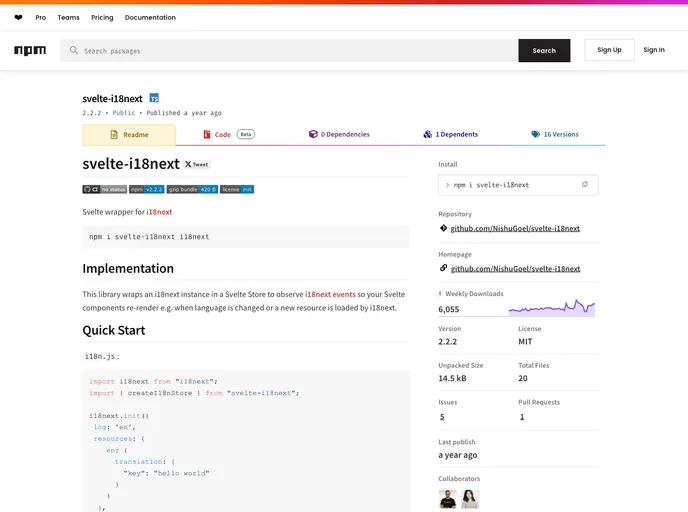The height and width of the screenshot is (512, 688).
Task: Click the Quick Start heading
Action: [x=114, y=330]
